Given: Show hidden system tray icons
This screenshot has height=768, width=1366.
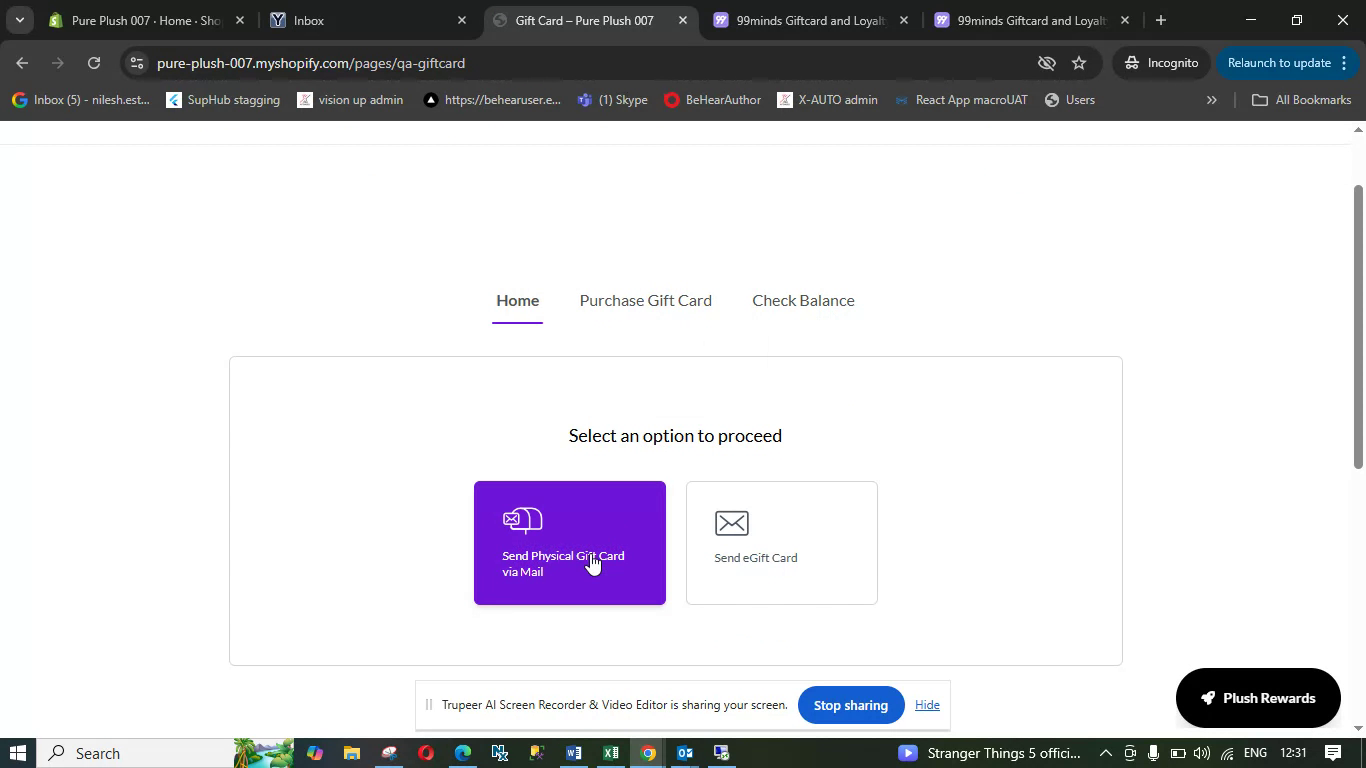Looking at the screenshot, I should pyautogui.click(x=1105, y=753).
